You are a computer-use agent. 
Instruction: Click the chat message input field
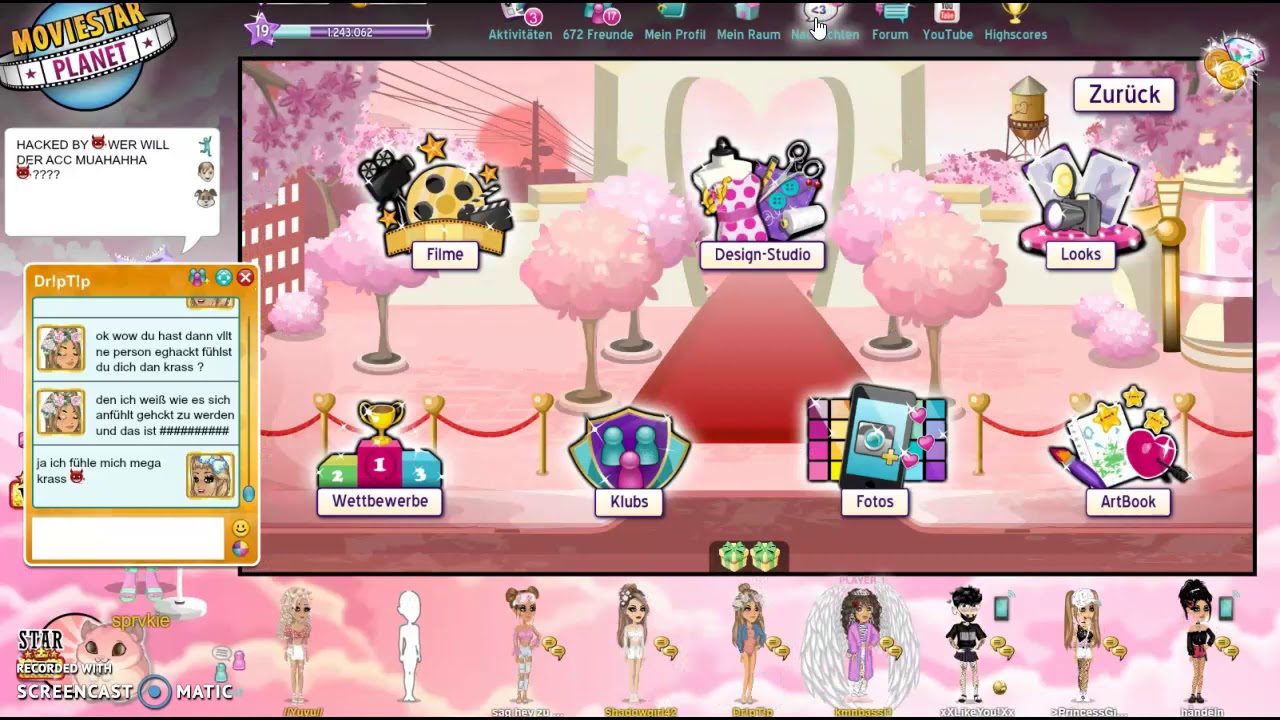tap(128, 538)
